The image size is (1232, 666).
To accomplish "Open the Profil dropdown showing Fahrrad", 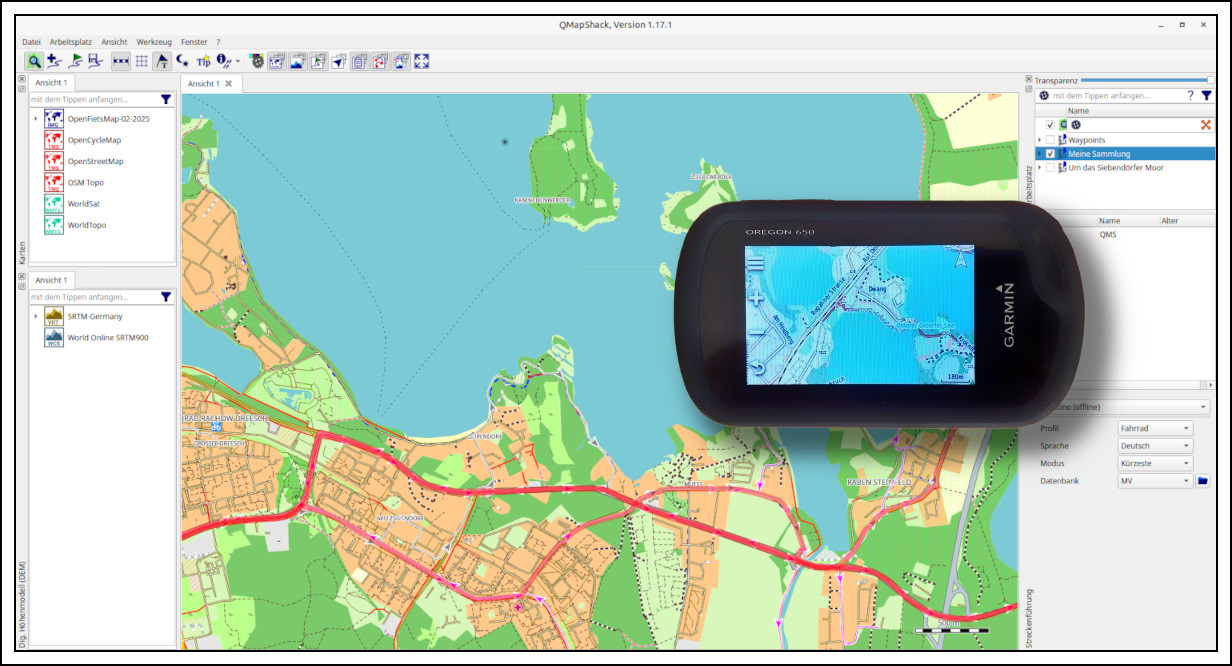I will (1155, 428).
